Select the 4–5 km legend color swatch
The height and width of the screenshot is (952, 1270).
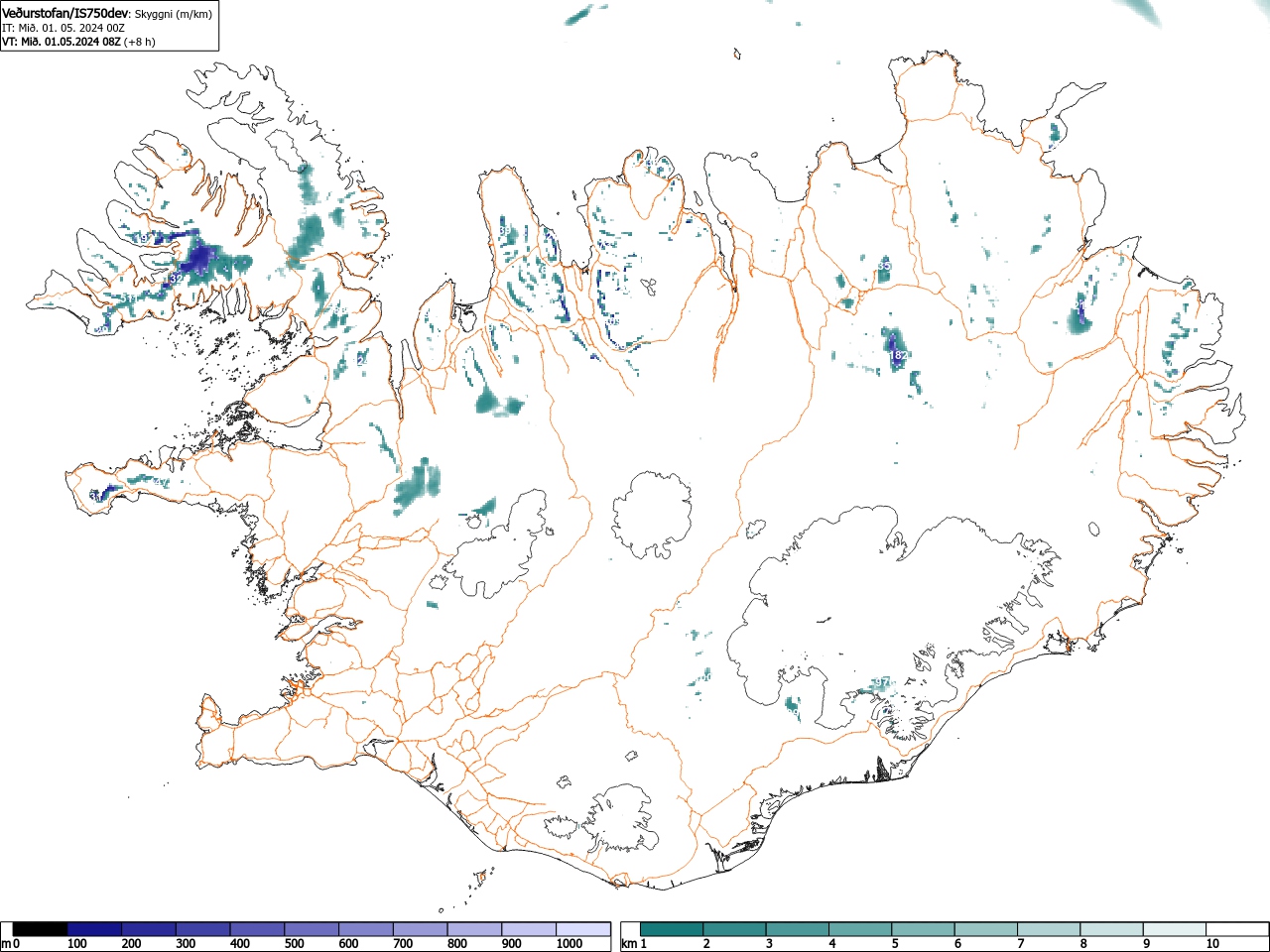coord(860,929)
